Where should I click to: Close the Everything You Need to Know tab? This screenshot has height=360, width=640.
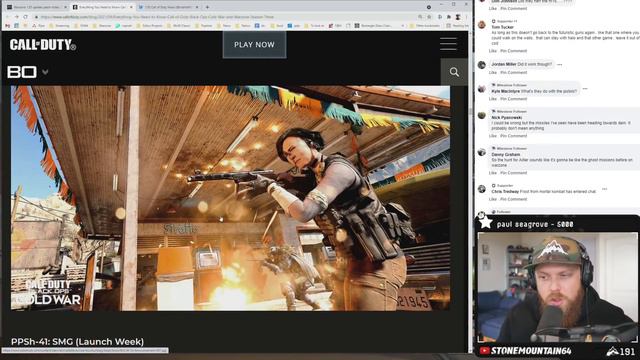pyautogui.click(x=131, y=7)
